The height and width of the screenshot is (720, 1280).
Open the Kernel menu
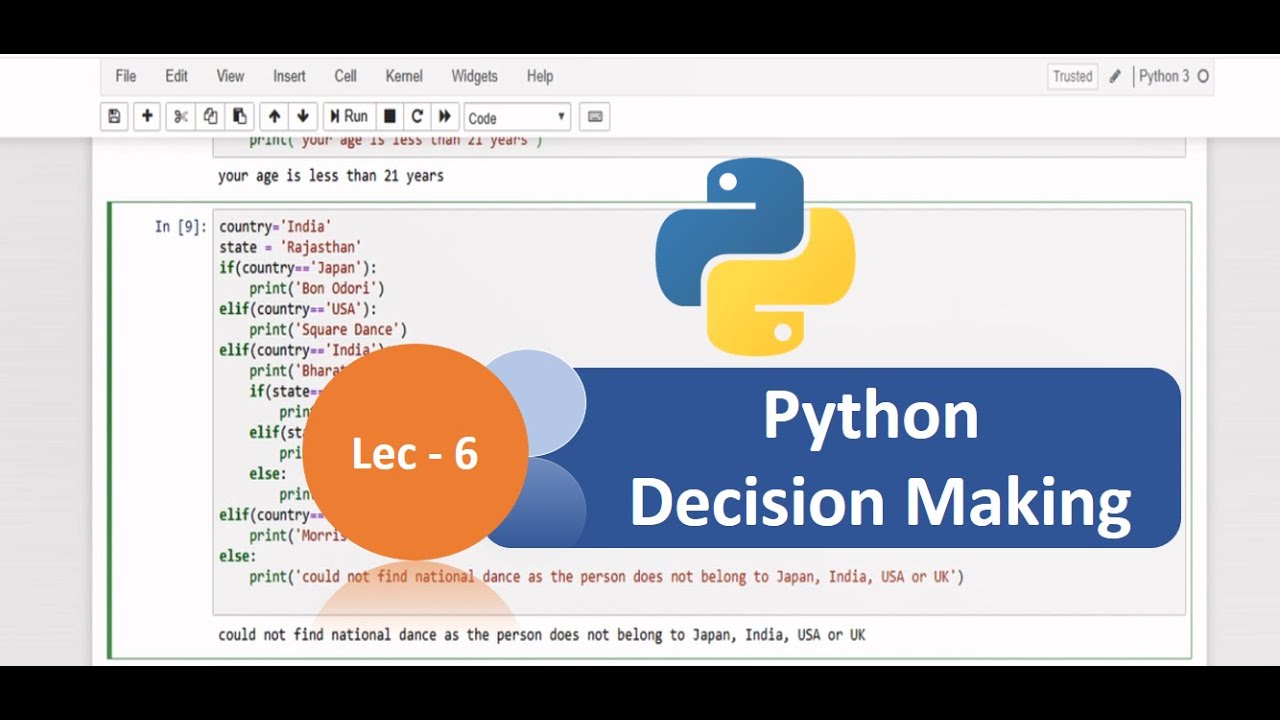coord(404,76)
